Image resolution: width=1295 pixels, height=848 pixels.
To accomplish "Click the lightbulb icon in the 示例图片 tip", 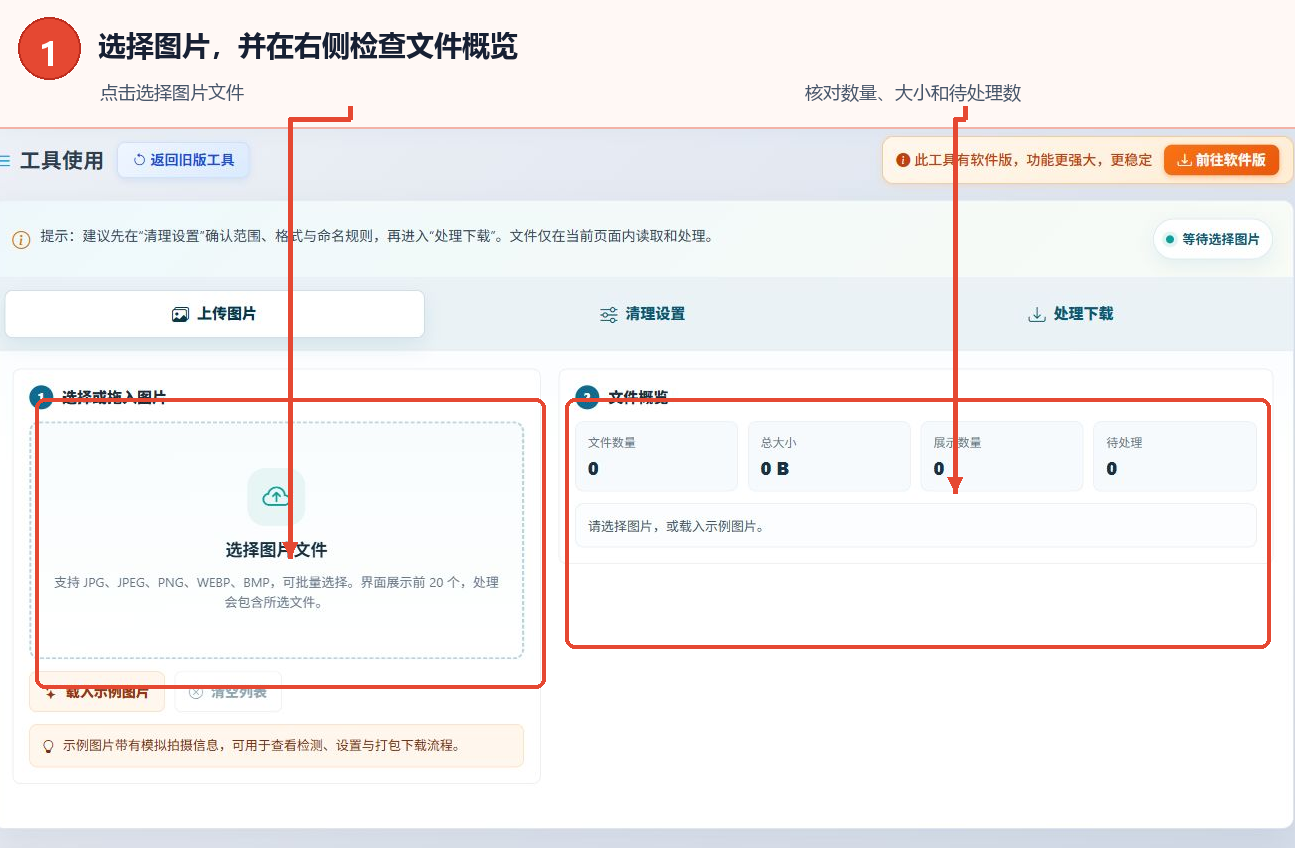I will click(48, 746).
